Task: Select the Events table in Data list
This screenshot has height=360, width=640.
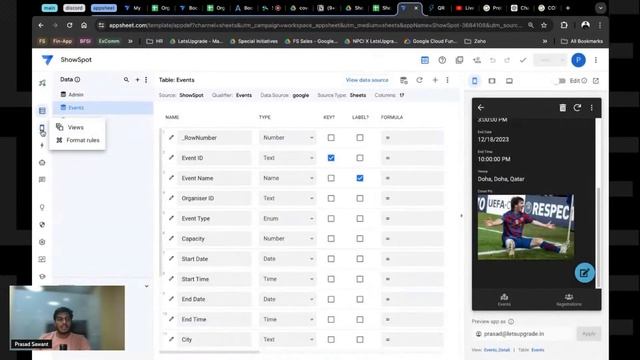Action: point(103,107)
